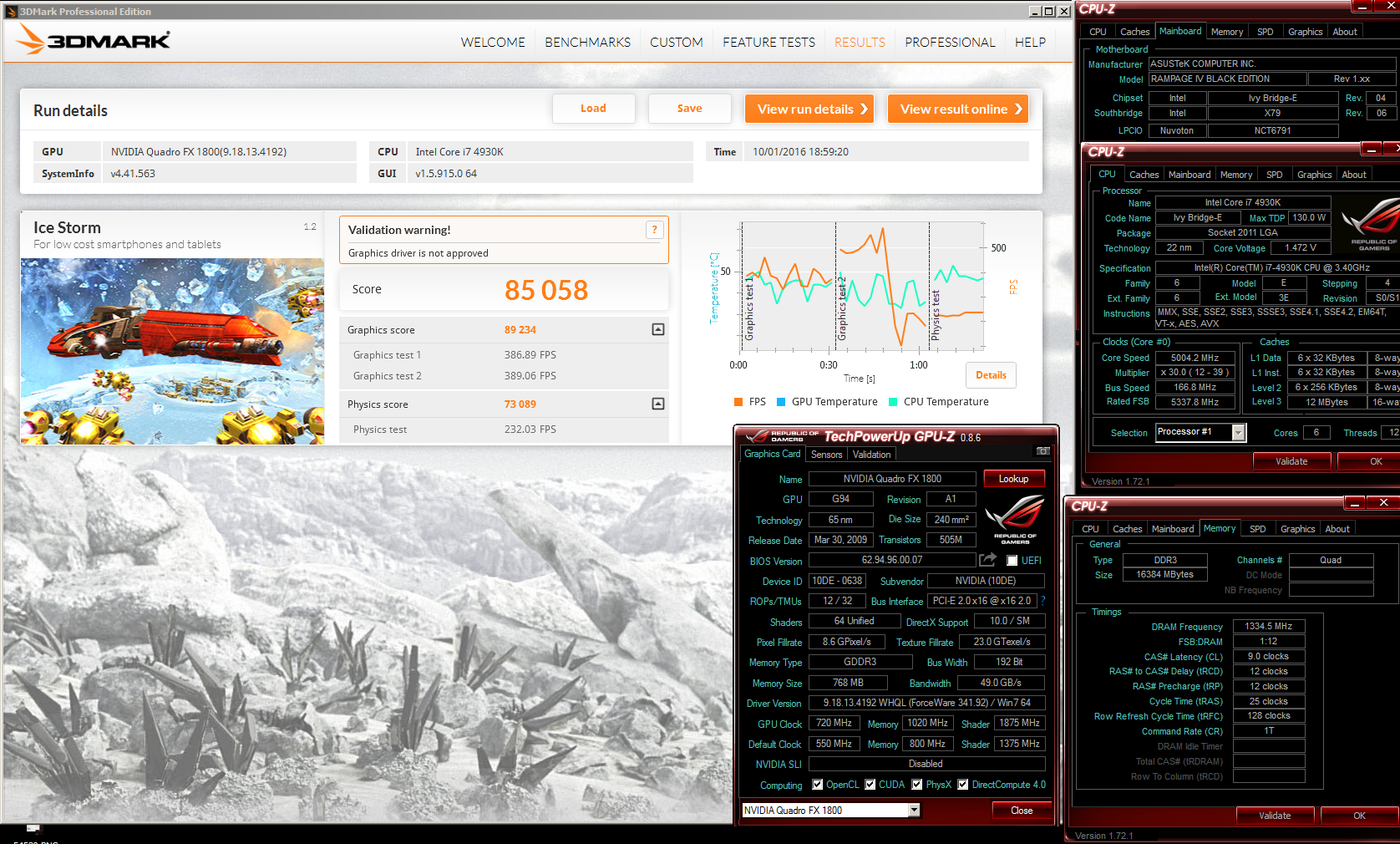Open About tab in CPU-Z Memory window
This screenshot has height=844, width=1400.
(1337, 529)
